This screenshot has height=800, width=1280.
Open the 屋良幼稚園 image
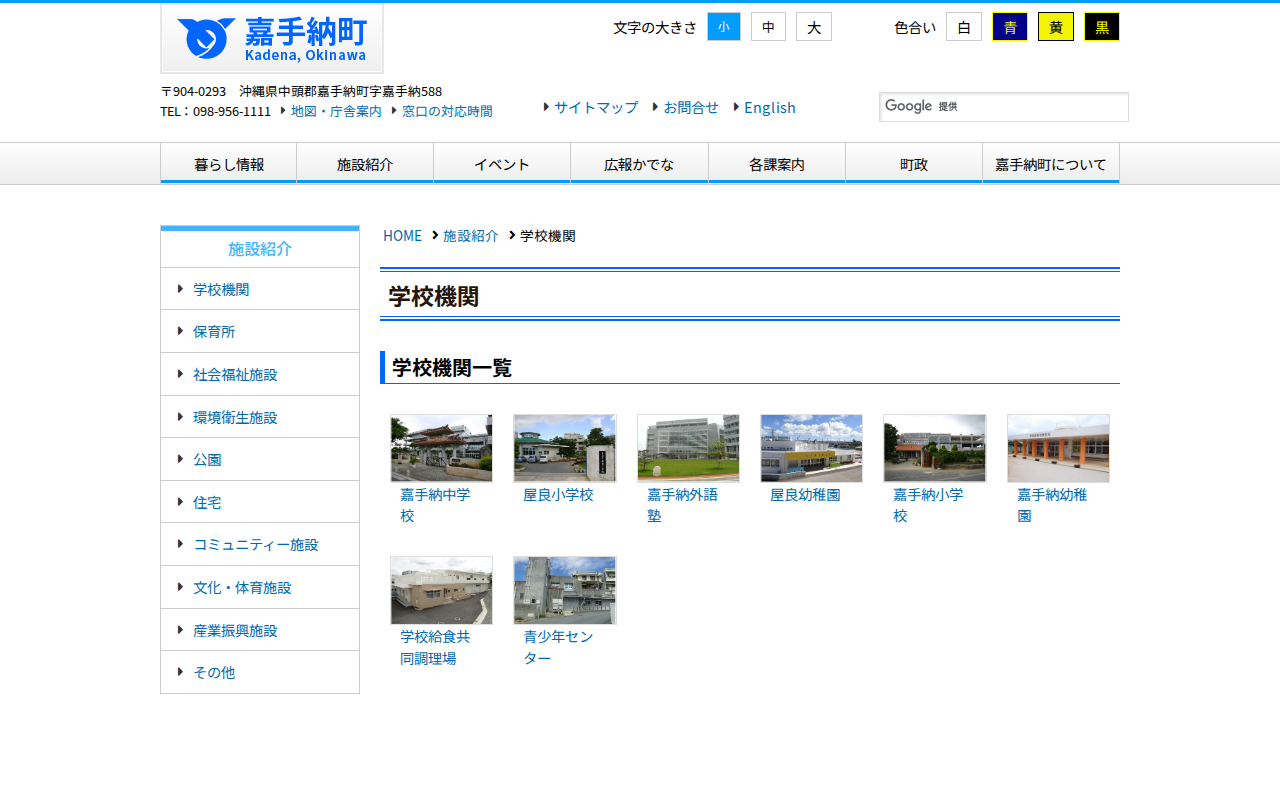coord(810,448)
